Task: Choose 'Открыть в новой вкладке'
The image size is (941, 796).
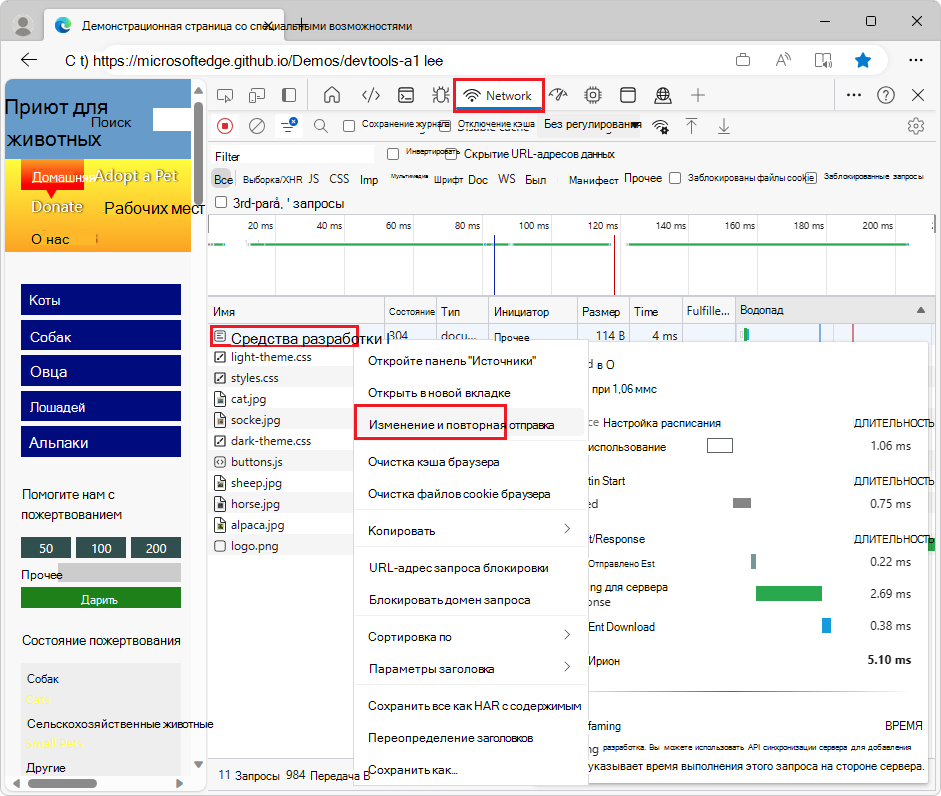Action: coord(470,393)
